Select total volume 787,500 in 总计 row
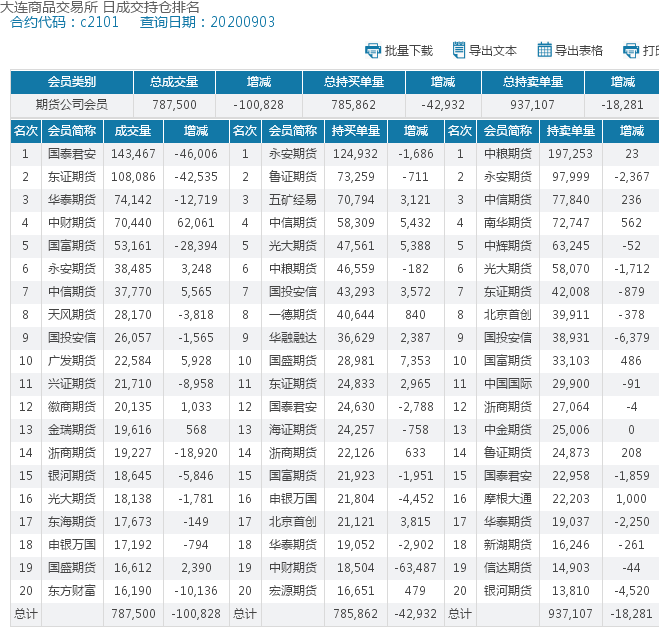Viewport: 659px width, 629px height. pyautogui.click(x=133, y=614)
